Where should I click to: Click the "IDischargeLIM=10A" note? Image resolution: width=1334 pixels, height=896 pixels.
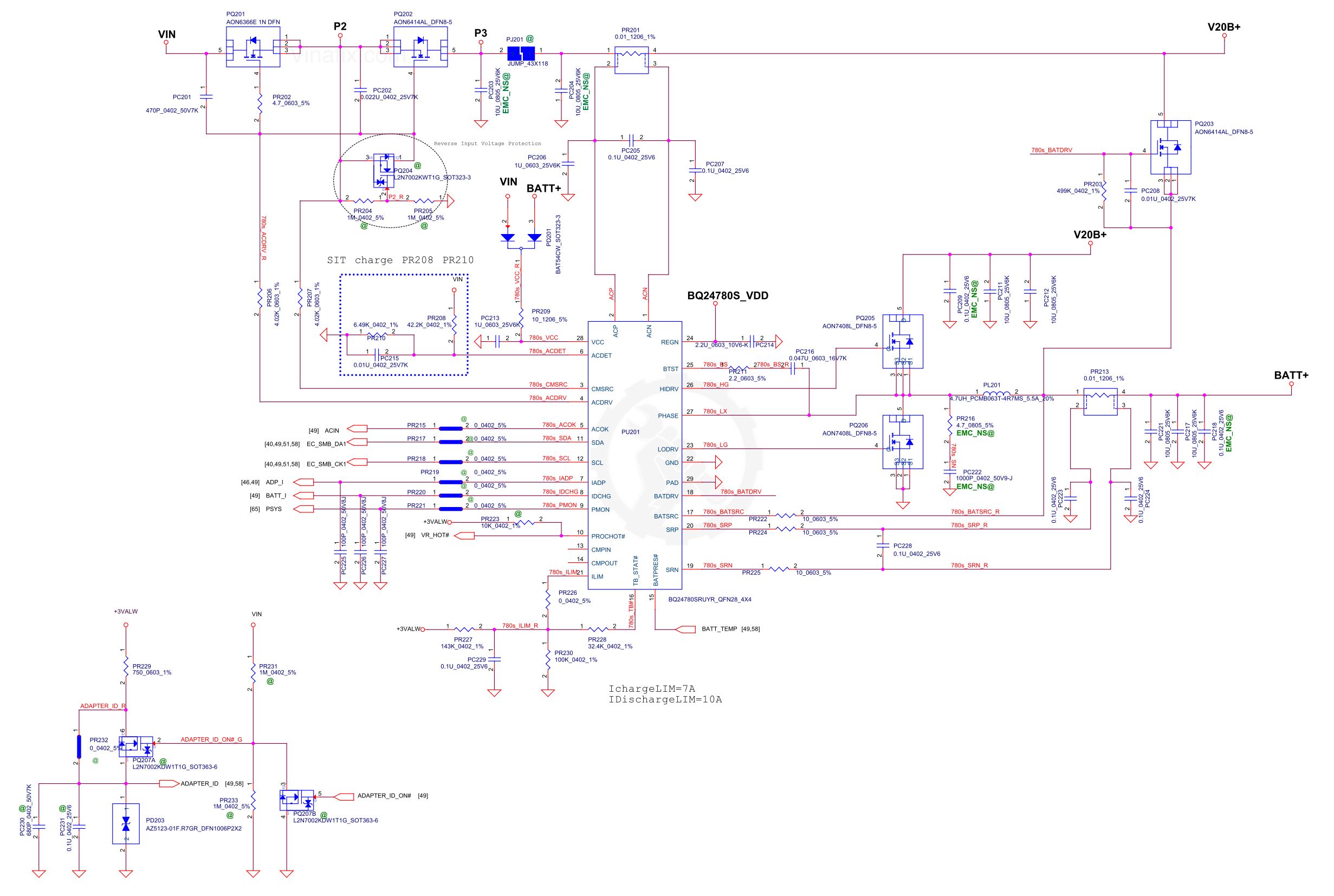tap(665, 700)
